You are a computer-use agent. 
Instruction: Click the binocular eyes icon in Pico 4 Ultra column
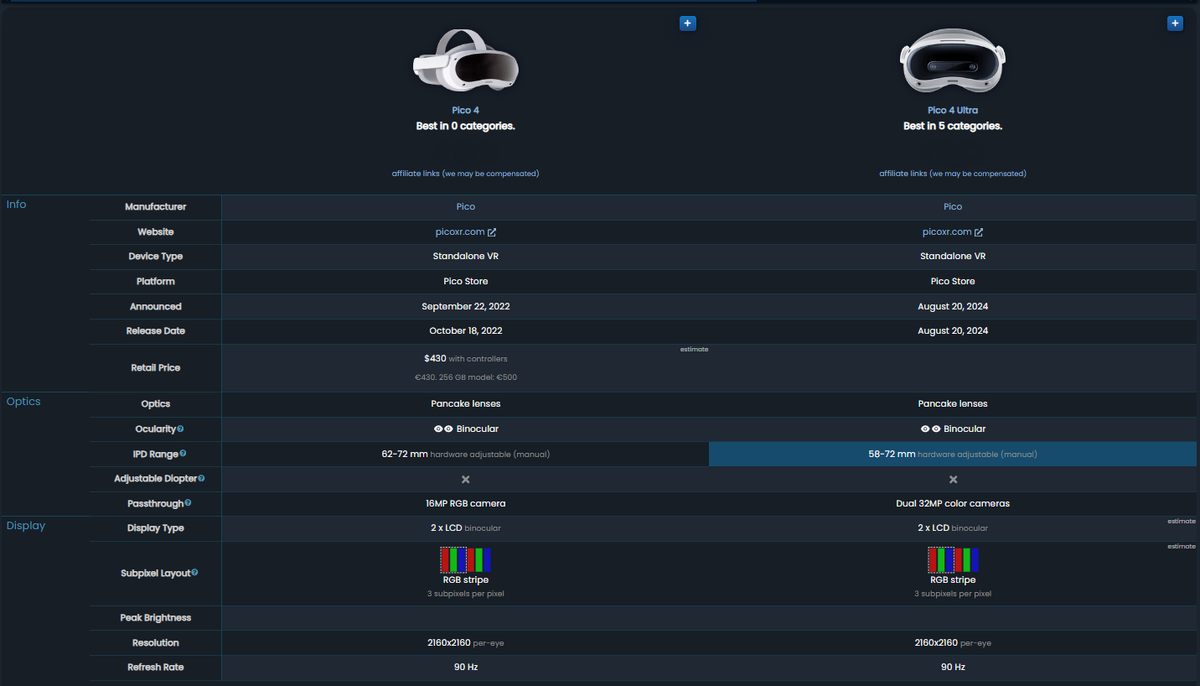point(930,429)
